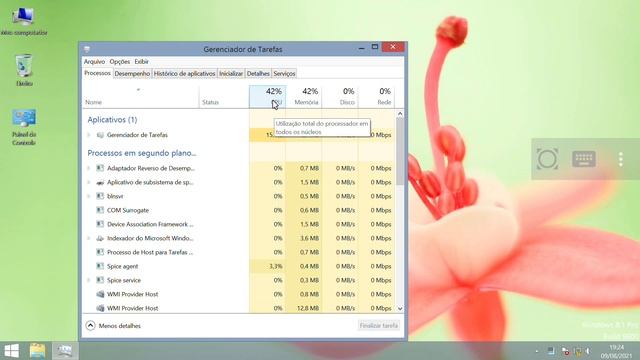640x360 pixels.
Task: Open the Exibir menu
Action: (x=142, y=62)
